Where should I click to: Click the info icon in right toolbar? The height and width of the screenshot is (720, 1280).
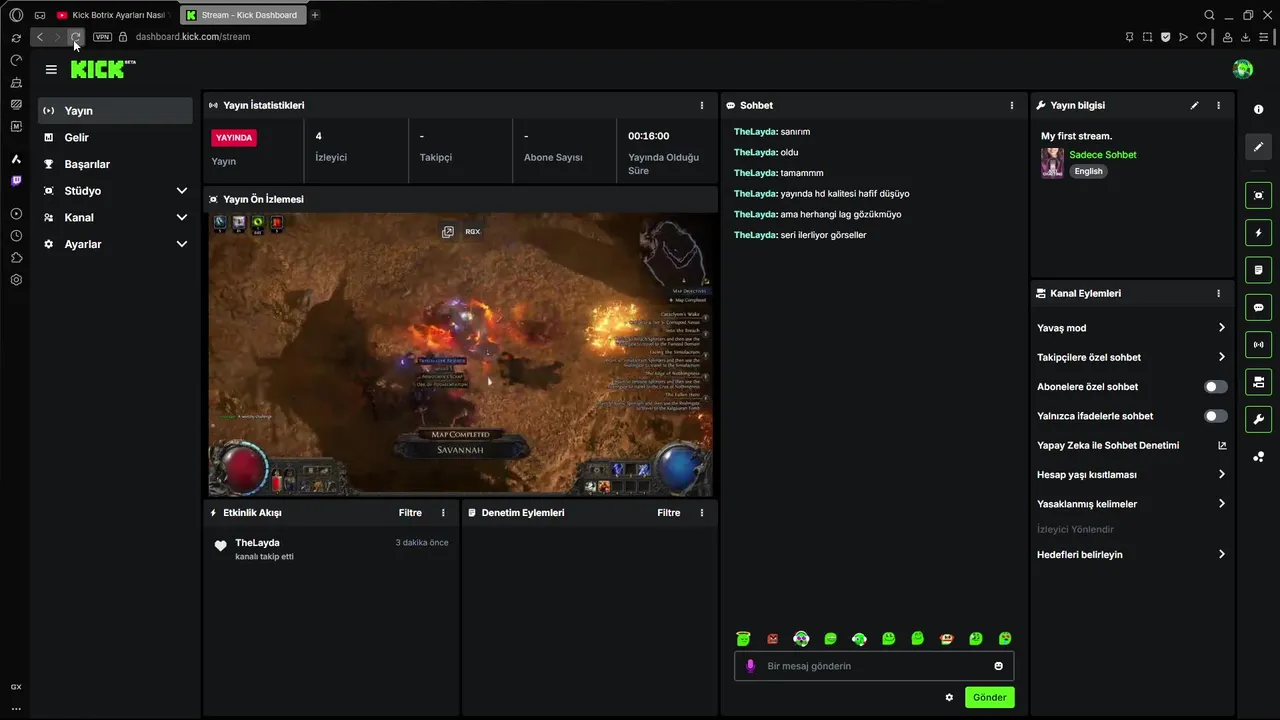[x=1259, y=109]
